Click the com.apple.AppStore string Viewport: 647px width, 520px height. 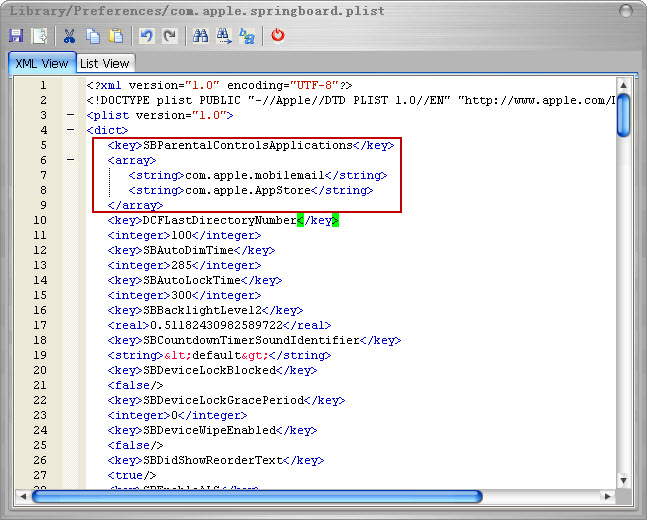pyautogui.click(x=248, y=190)
